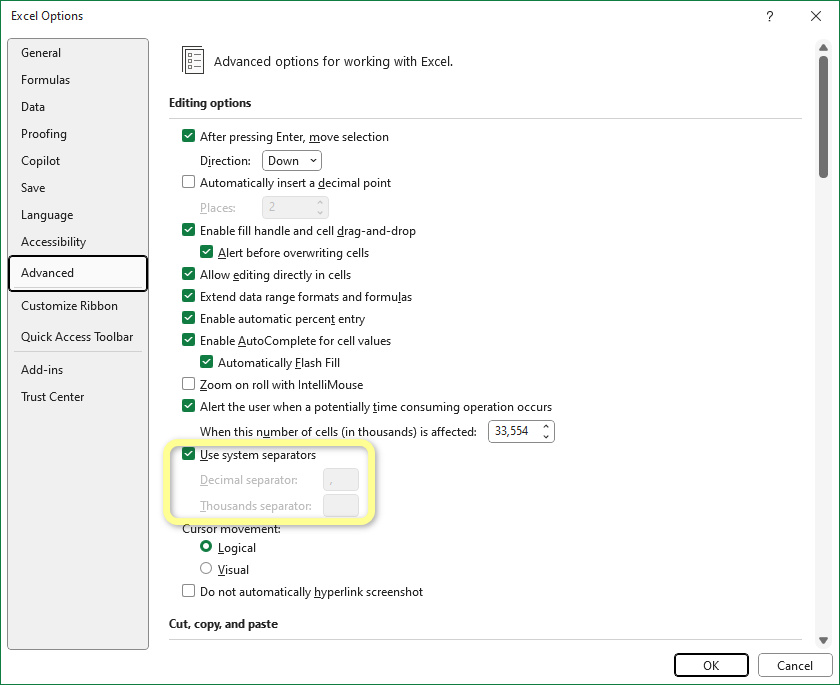Decrease the cells in thousands value
The height and width of the screenshot is (685, 840).
545,436
